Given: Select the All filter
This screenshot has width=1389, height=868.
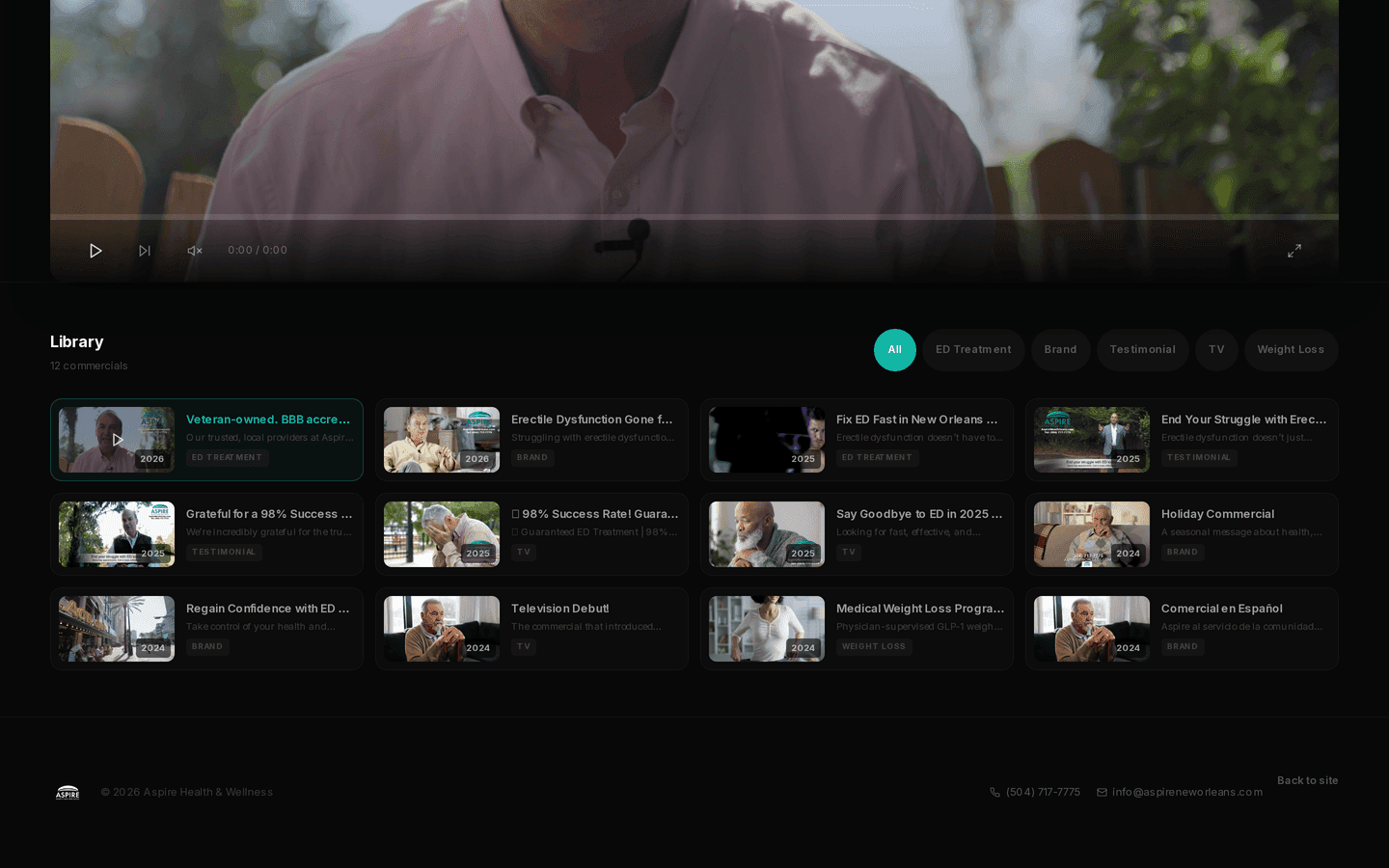Looking at the screenshot, I should click(x=894, y=350).
